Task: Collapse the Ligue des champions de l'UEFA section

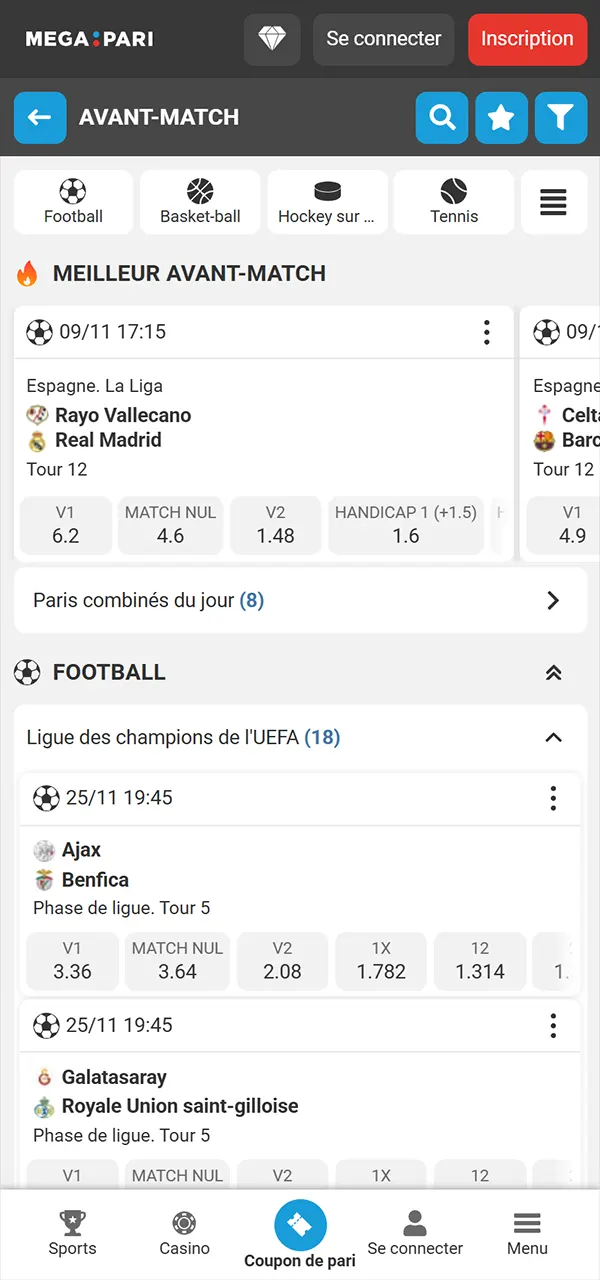Action: click(x=553, y=737)
